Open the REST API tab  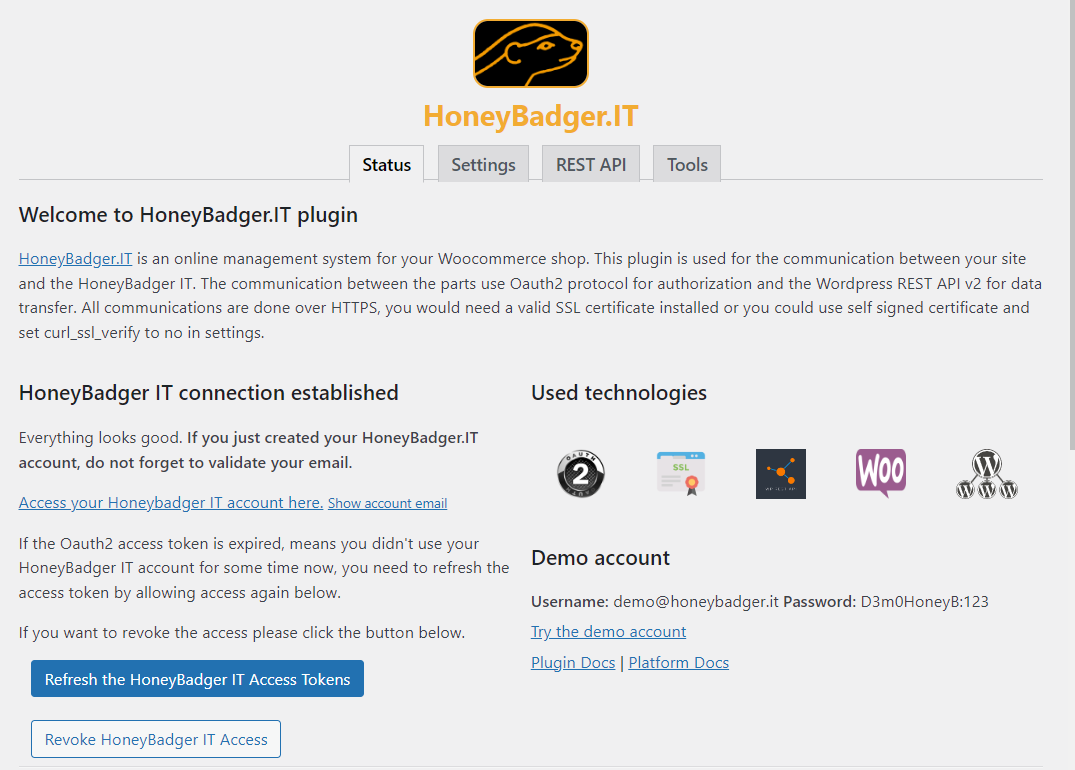pos(590,164)
